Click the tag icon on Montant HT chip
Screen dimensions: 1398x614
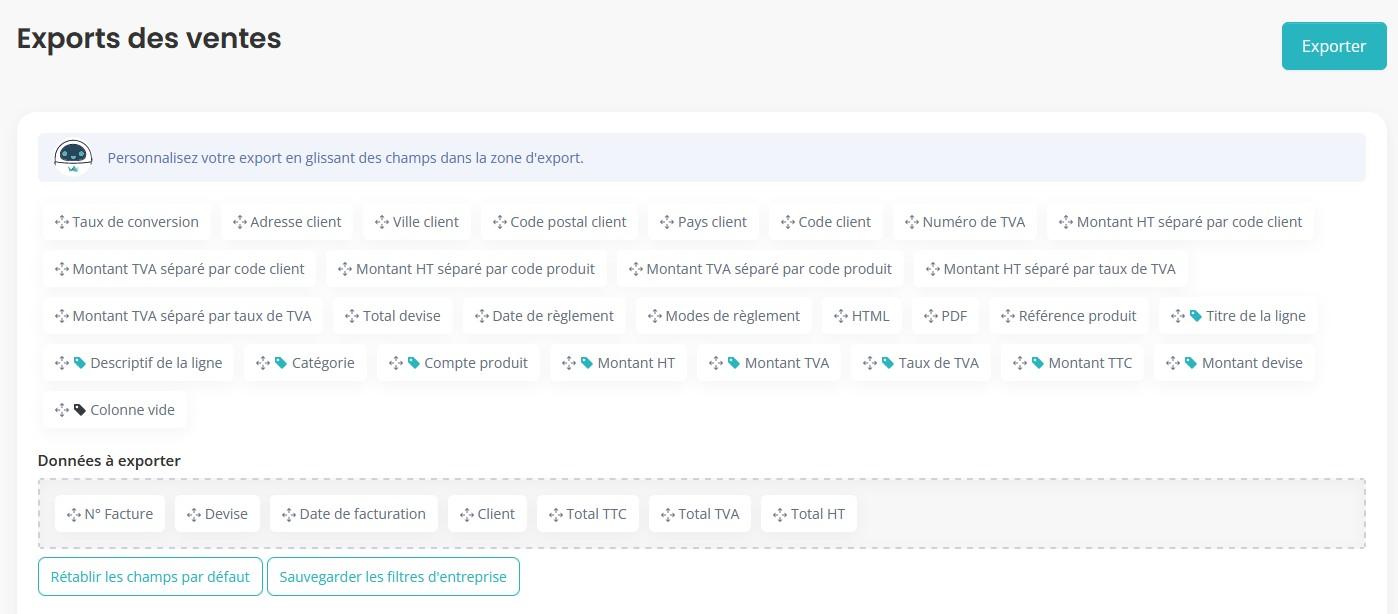[586, 363]
